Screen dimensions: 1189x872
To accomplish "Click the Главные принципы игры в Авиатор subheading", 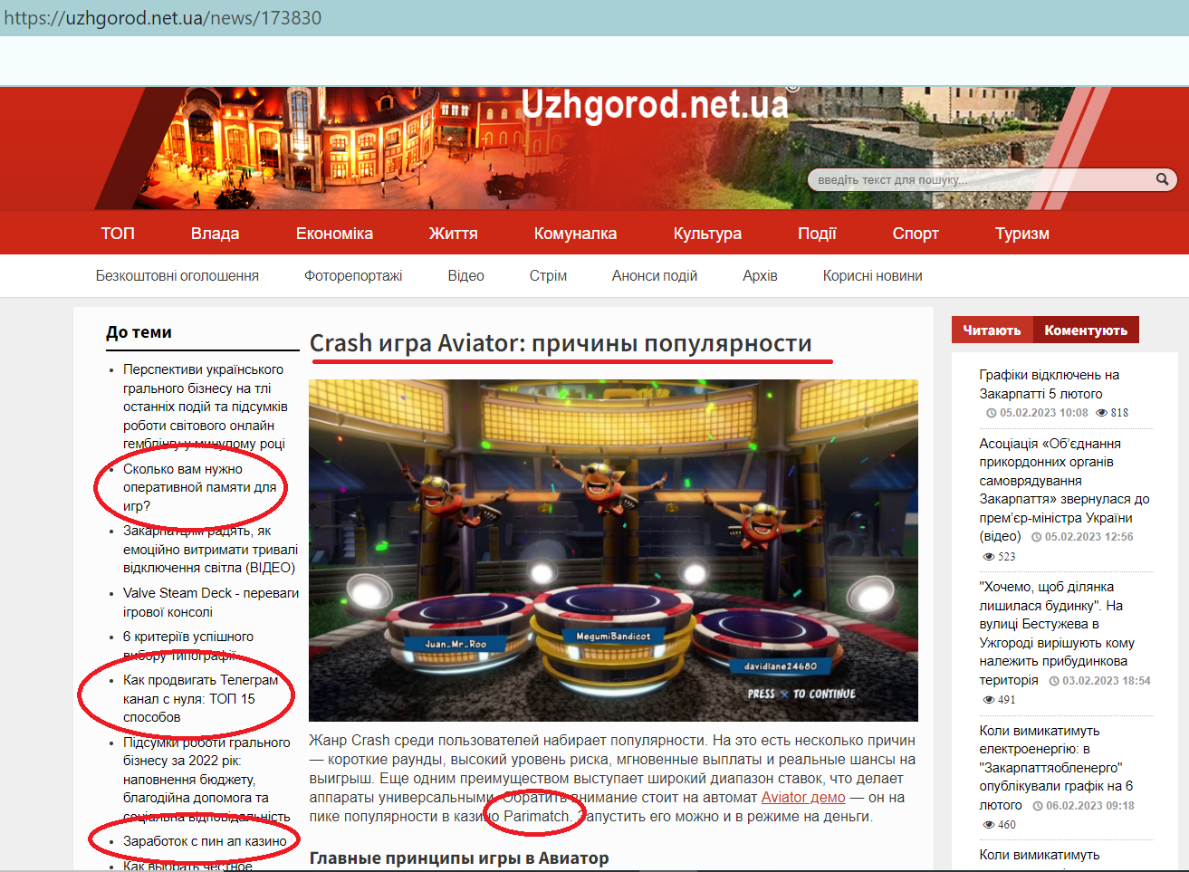I will tap(459, 858).
